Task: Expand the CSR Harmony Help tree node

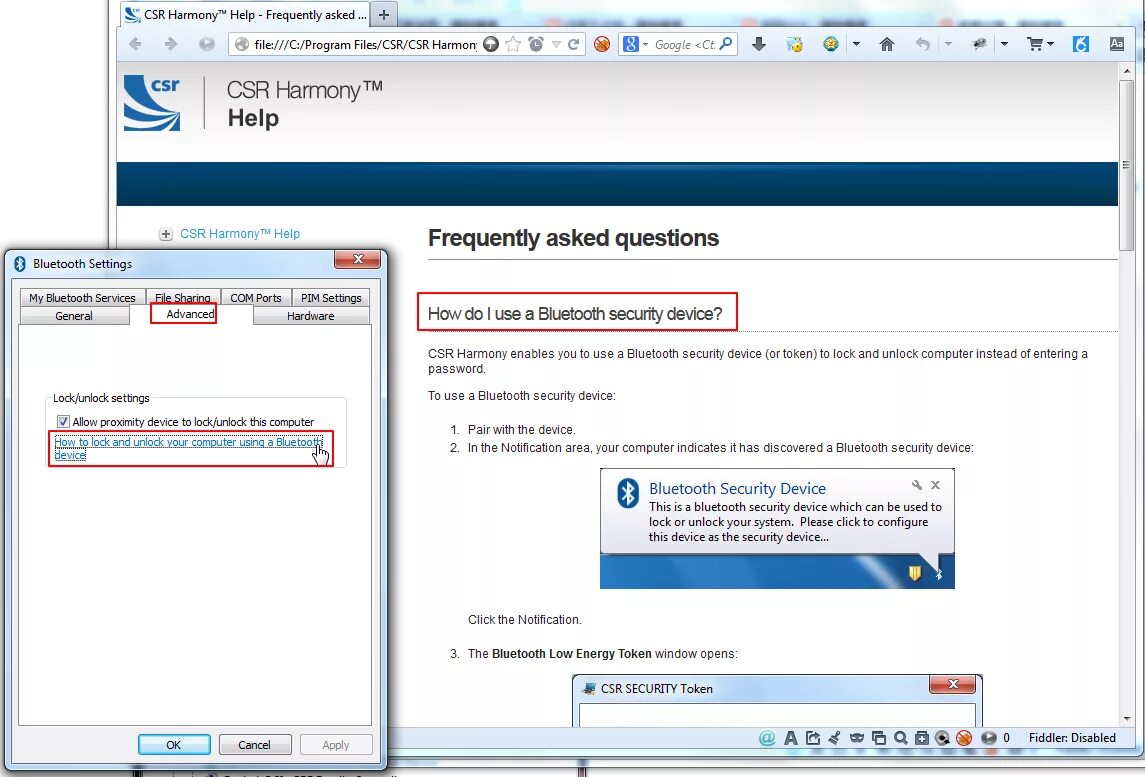Action: pos(166,234)
